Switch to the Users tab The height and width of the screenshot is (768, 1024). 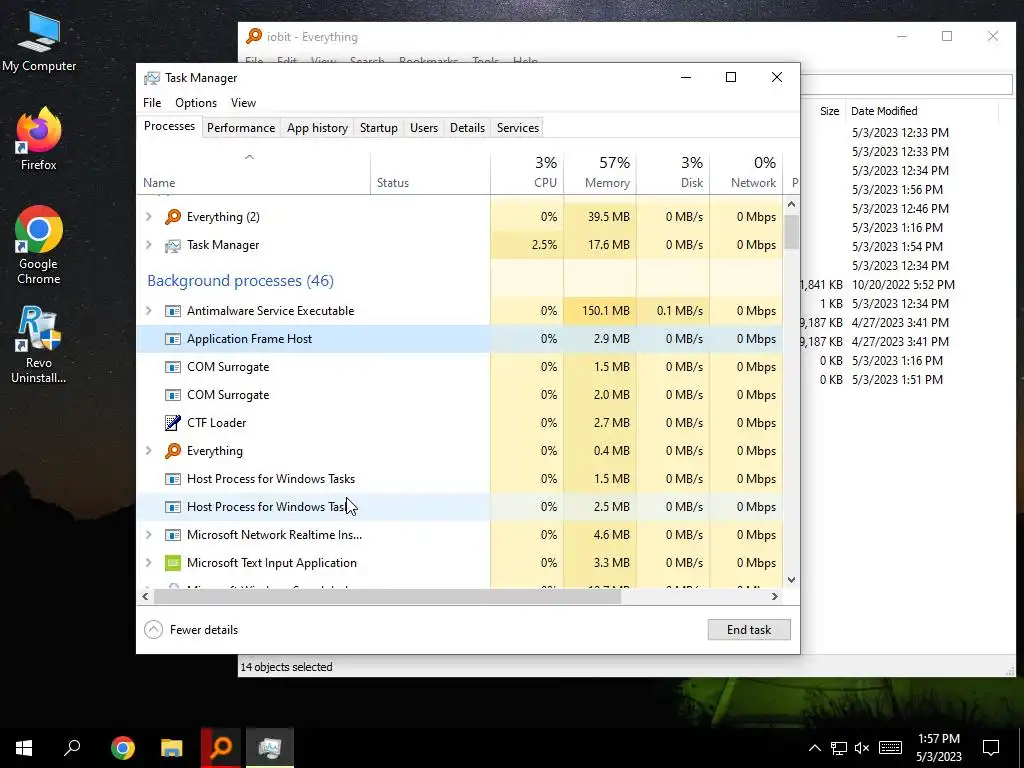point(424,128)
